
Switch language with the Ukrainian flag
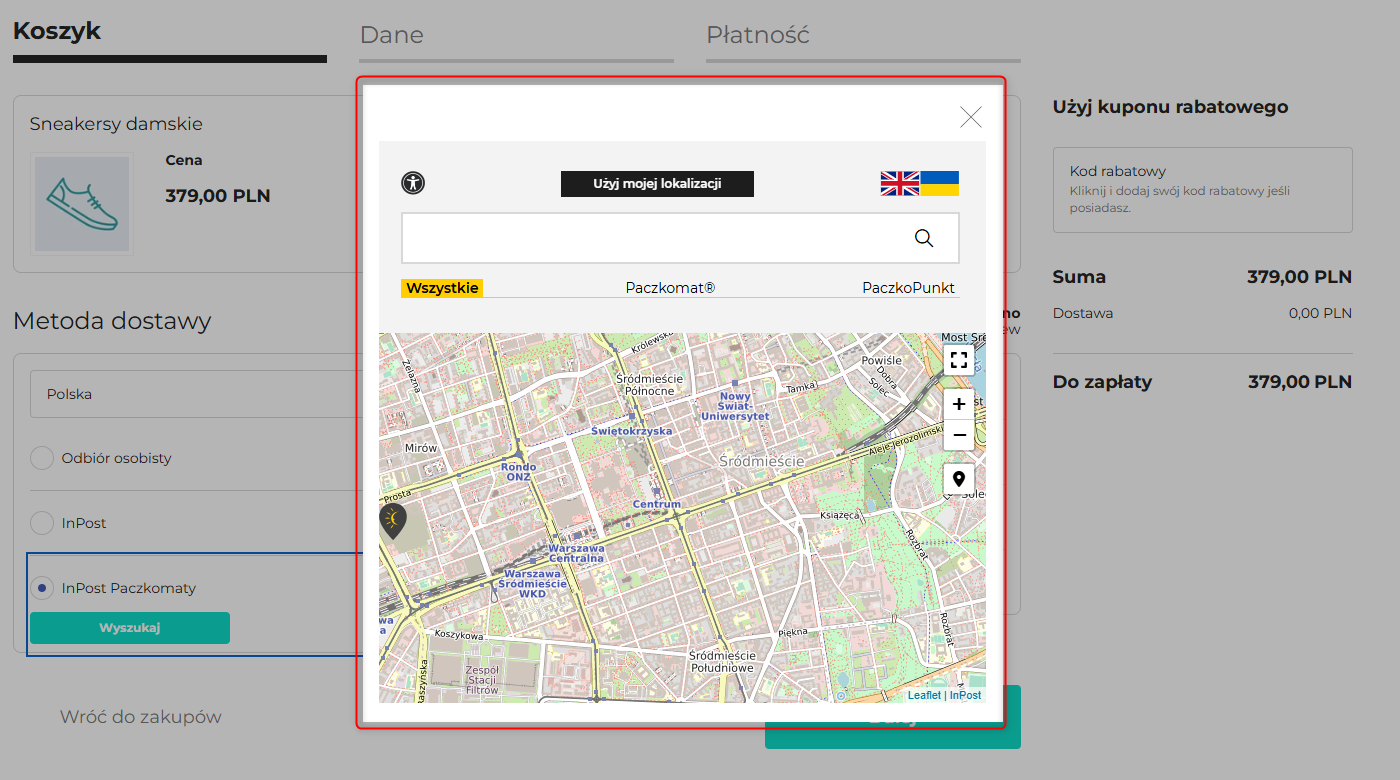[x=940, y=183]
